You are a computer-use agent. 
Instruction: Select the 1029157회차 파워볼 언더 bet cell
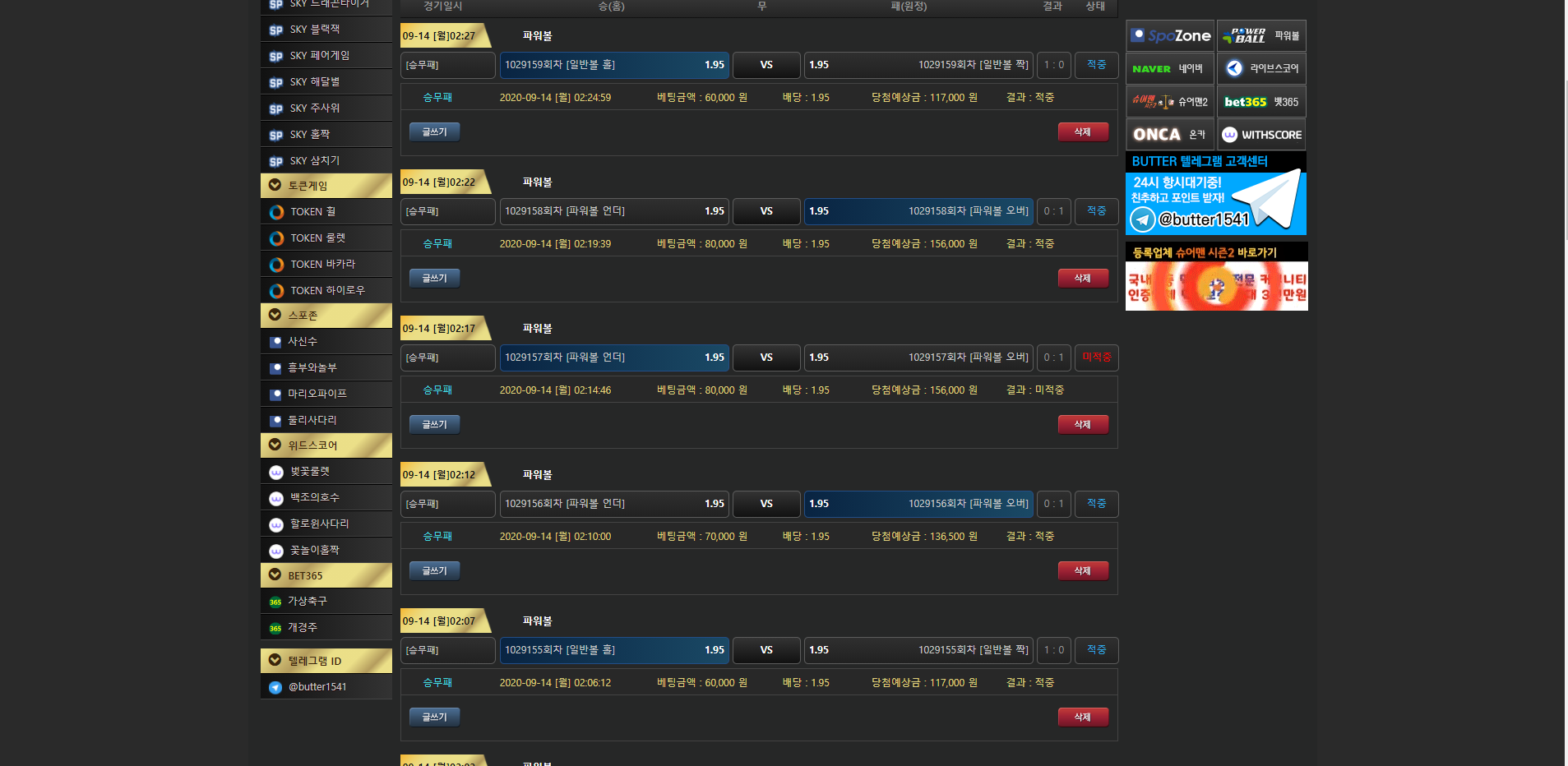click(614, 358)
